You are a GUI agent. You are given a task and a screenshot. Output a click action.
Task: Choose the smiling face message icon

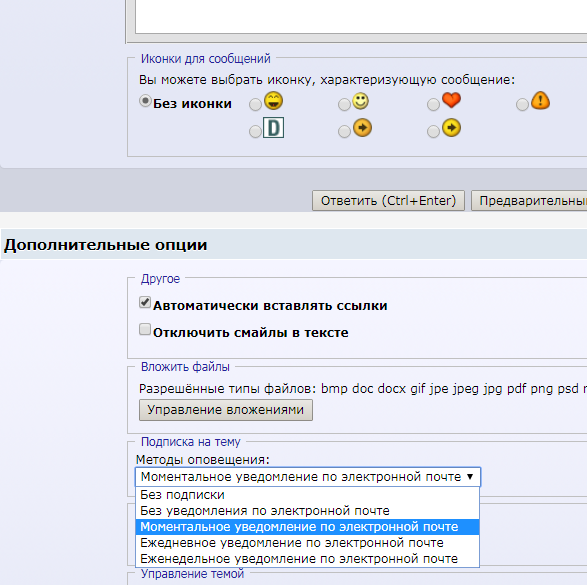coord(360,101)
